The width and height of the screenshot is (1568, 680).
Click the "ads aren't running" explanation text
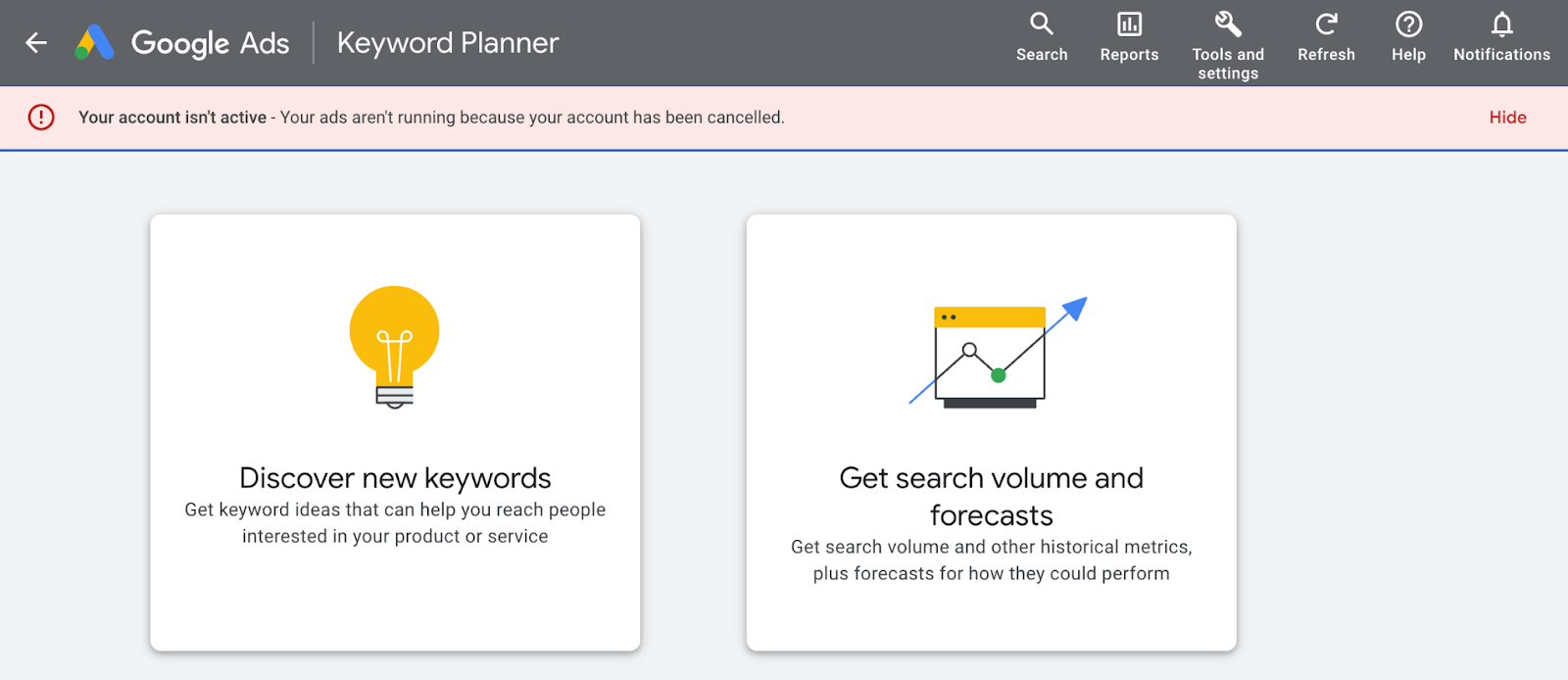pyautogui.click(x=532, y=118)
